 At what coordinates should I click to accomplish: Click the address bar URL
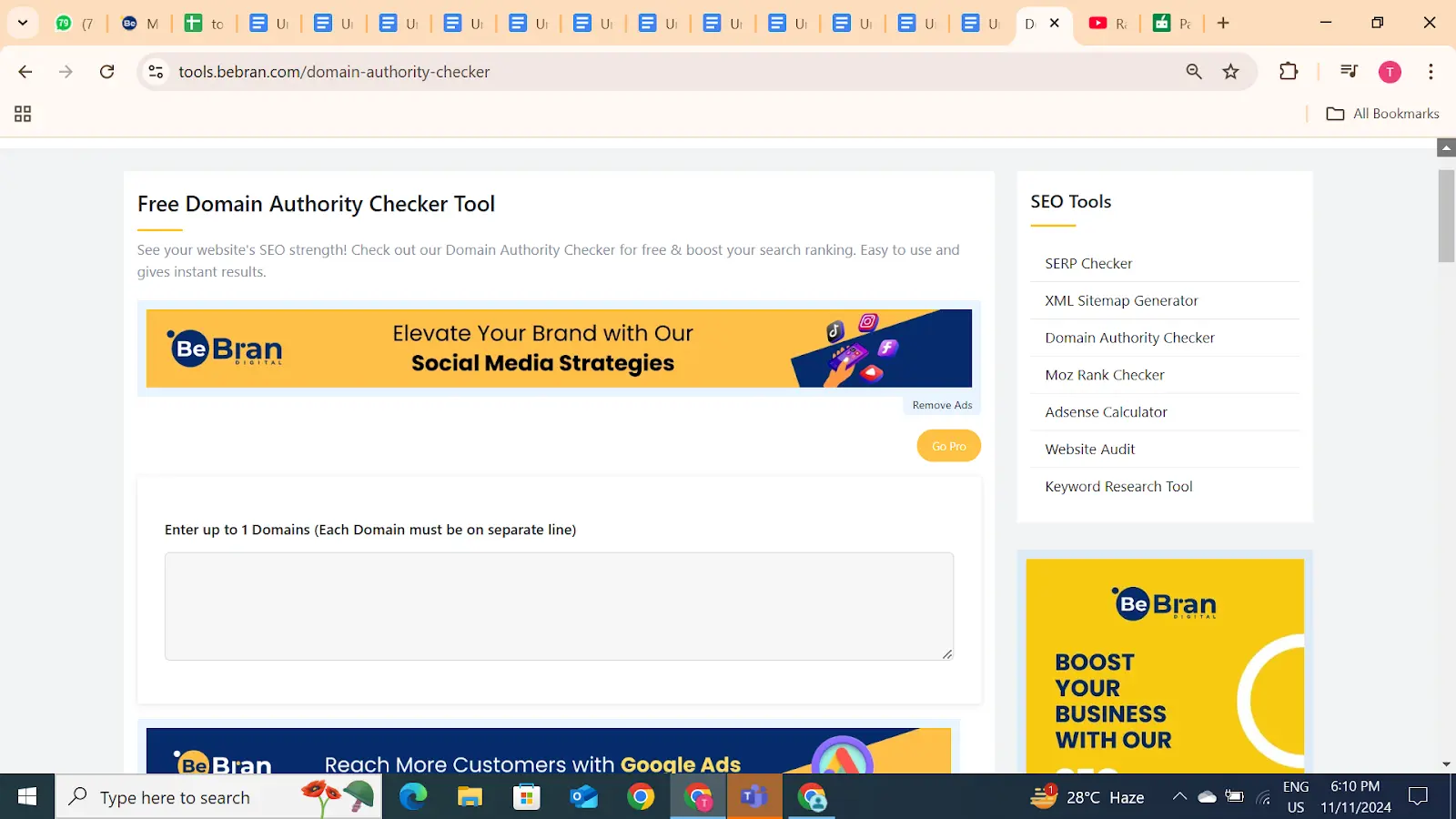tap(334, 72)
